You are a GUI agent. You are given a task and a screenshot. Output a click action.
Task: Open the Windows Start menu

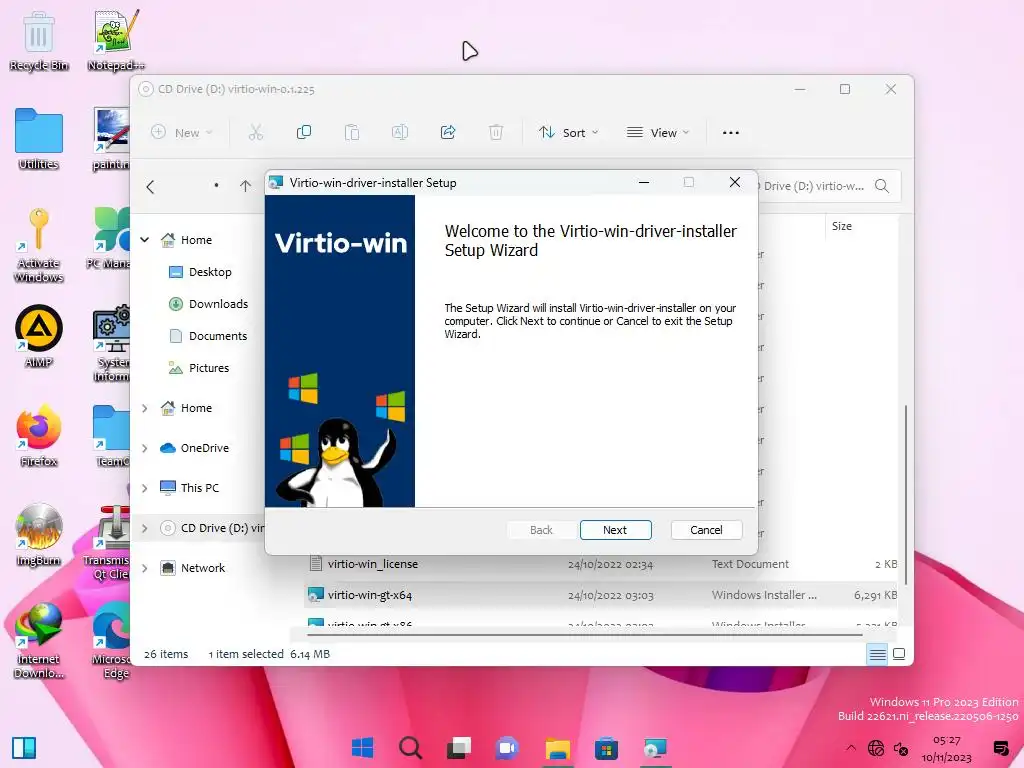tap(362, 747)
